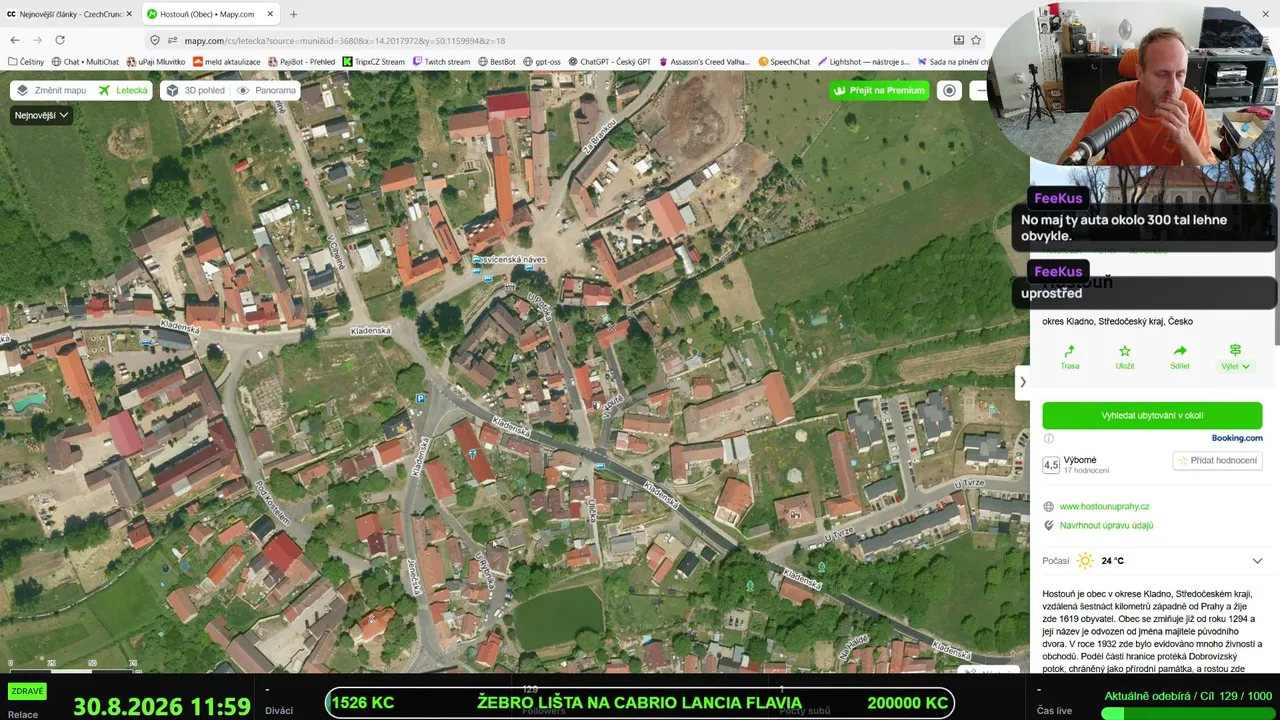Viewport: 1280px width, 720px height.
Task: Click the okres Kladno, Středočeský kraj, Česko text
Action: click(x=1117, y=322)
